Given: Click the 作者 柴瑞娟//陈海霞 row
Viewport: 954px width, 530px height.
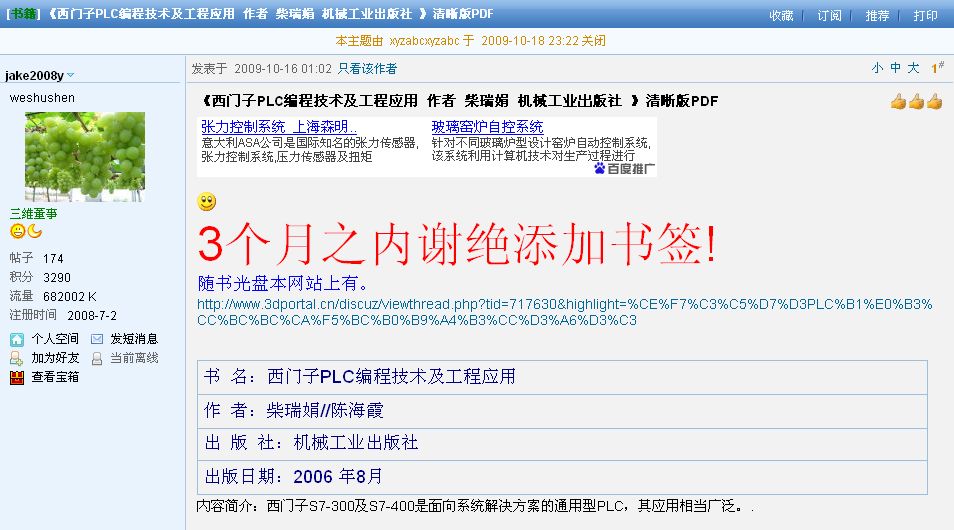Looking at the screenshot, I should coord(562,410).
